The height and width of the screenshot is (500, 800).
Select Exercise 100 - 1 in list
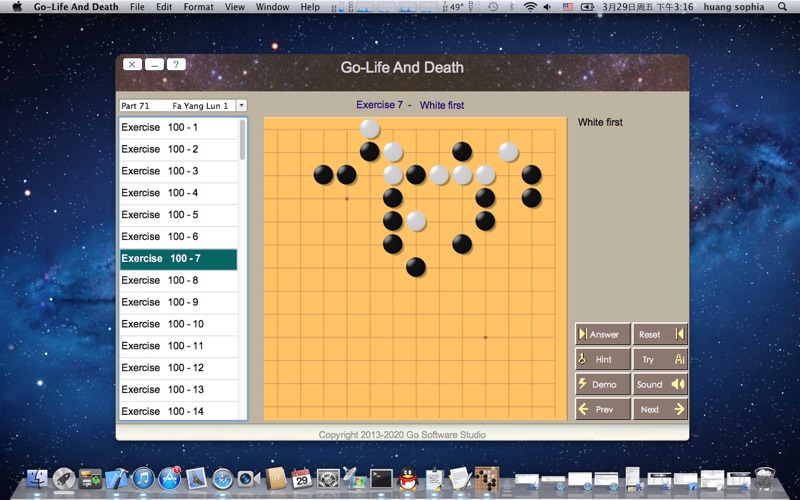(x=179, y=128)
